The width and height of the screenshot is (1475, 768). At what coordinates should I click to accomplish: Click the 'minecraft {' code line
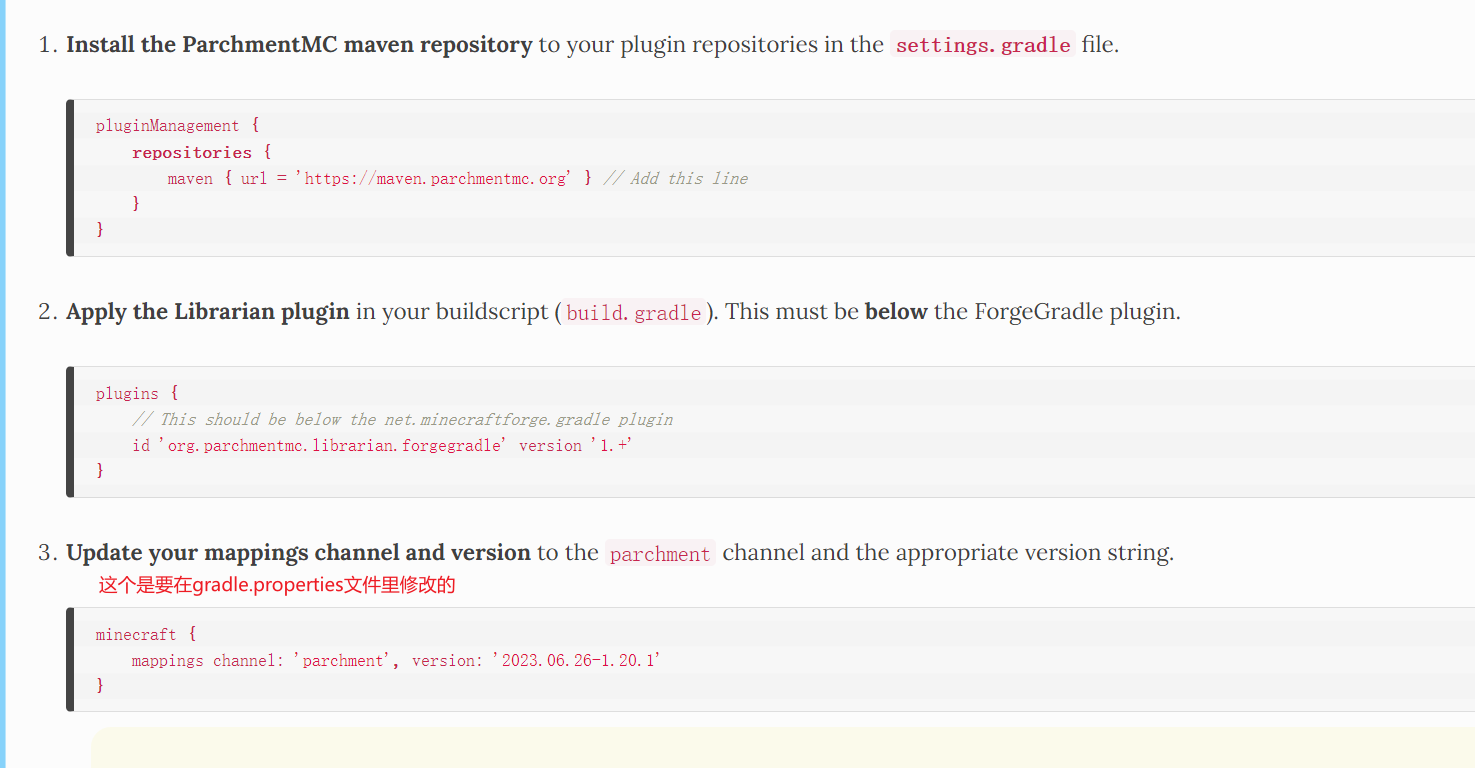146,635
